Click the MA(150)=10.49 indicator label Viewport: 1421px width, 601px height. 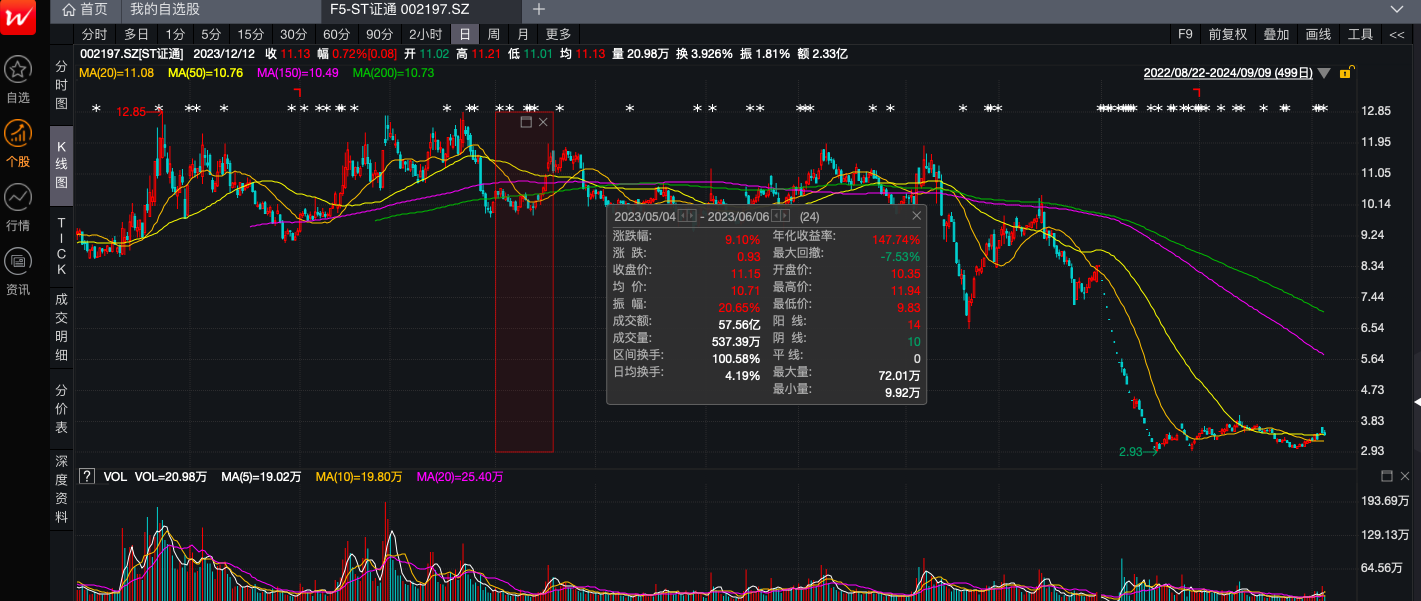(x=298, y=73)
